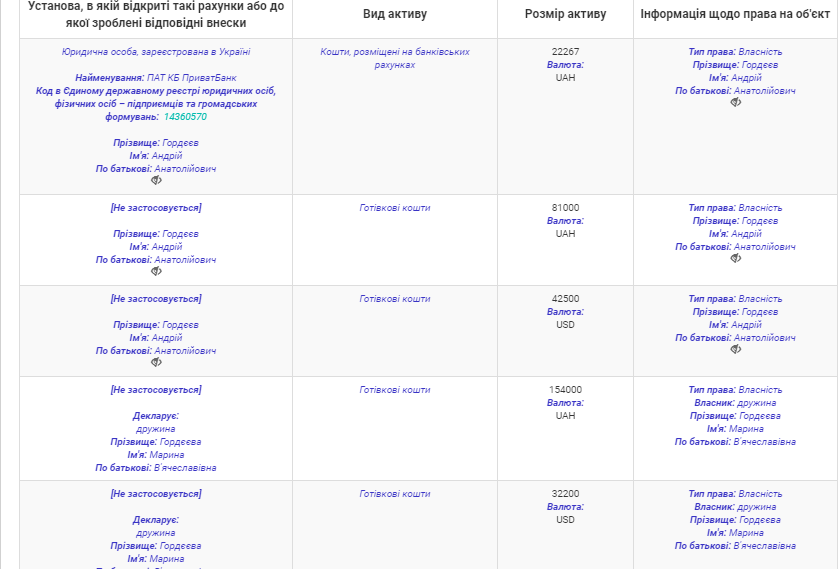Image resolution: width=838 pixels, height=569 pixels.
Task: Click "[Не застосовується]" in the 154000 UAH row
Action: (x=155, y=390)
